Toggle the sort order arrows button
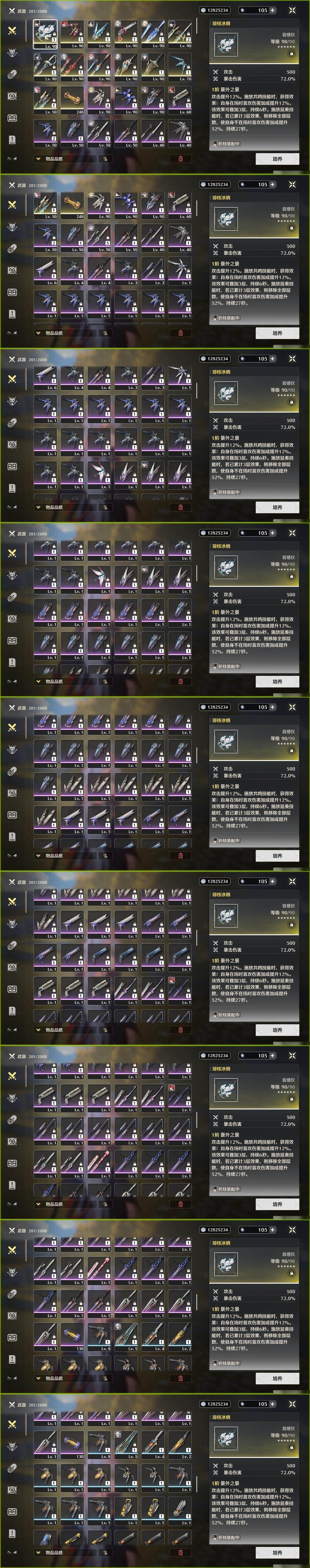This screenshot has height=1568, width=310. [x=104, y=159]
